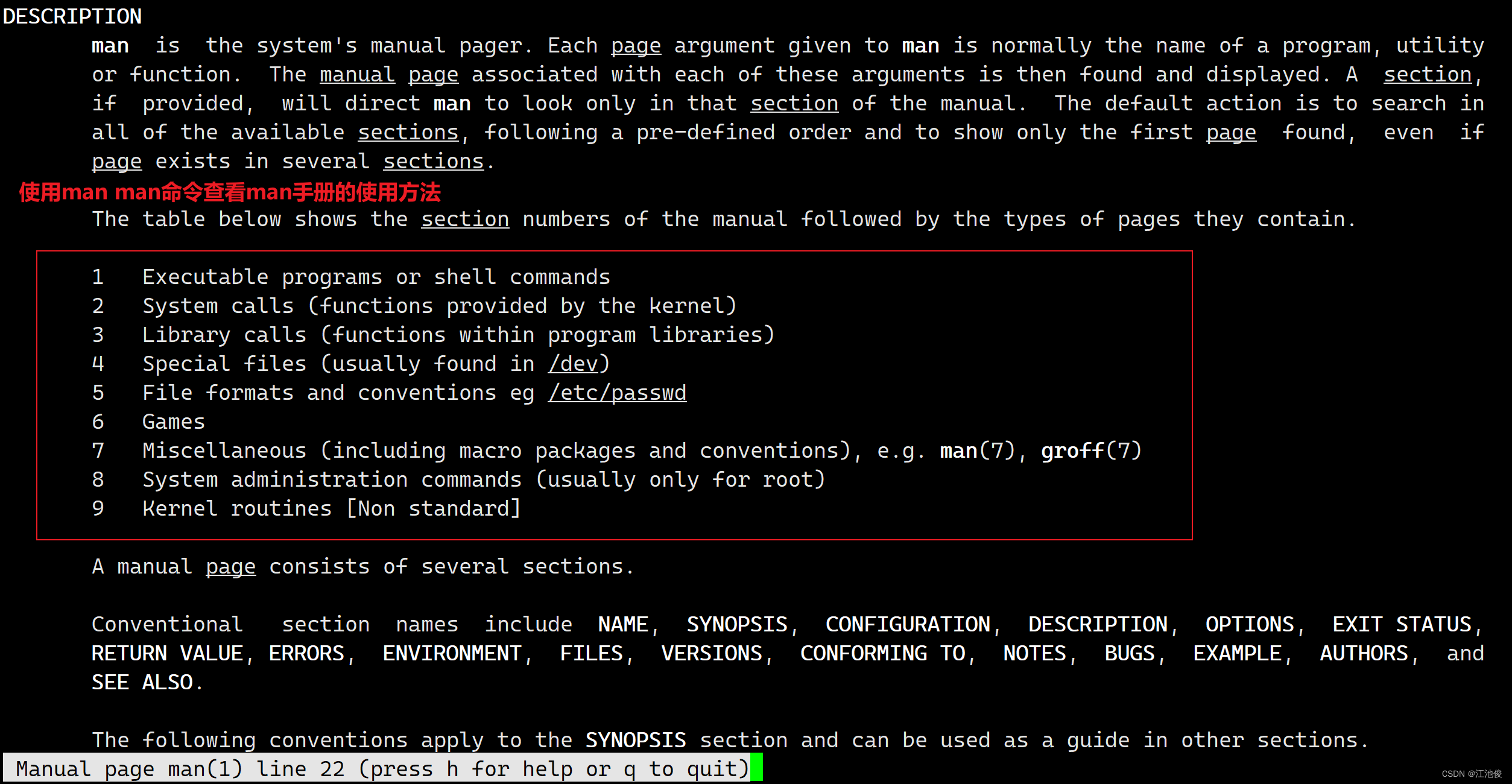
Task: Select row '4 Special files' in table
Action: [351, 364]
